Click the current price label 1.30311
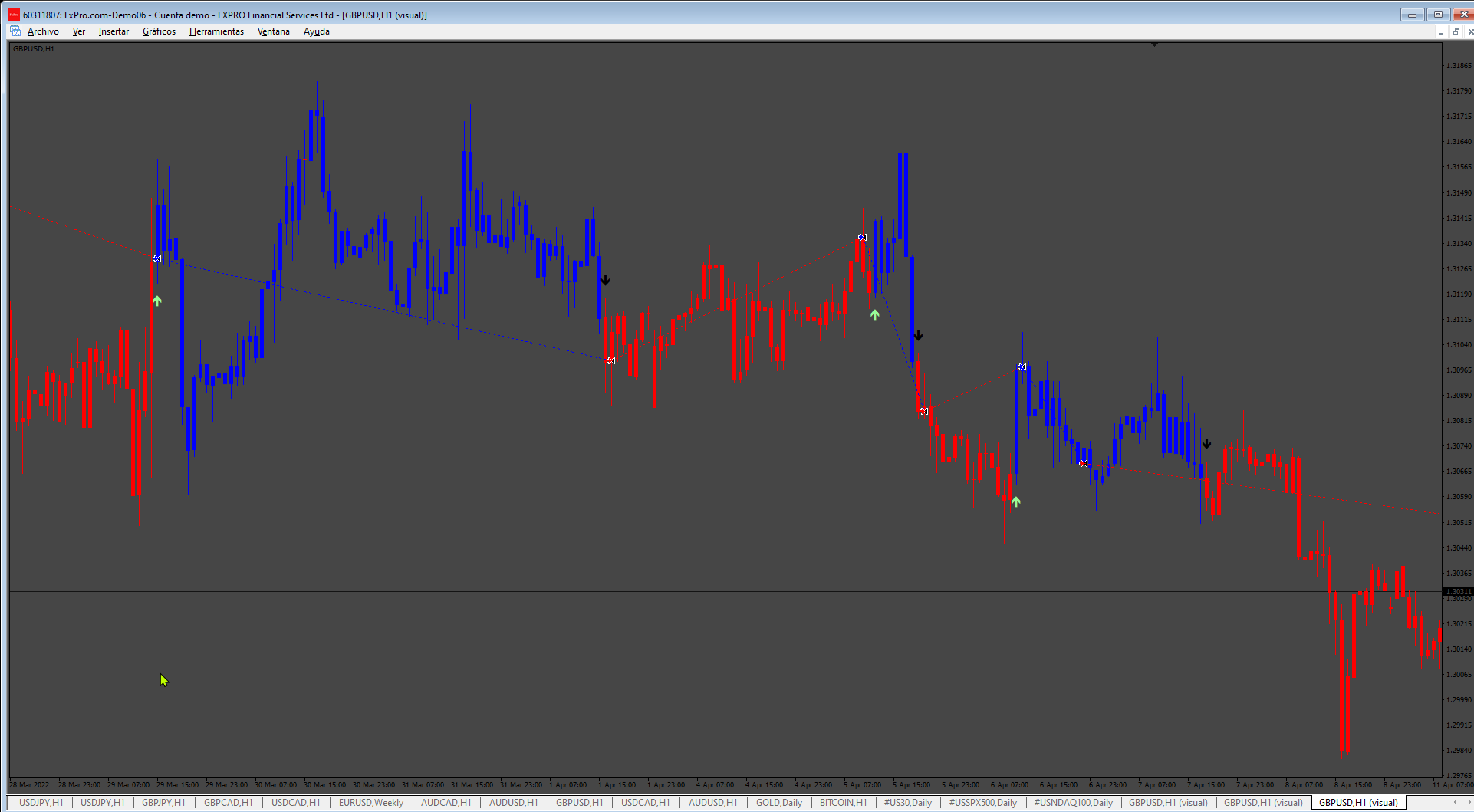This screenshot has height=812, width=1474. click(x=1458, y=591)
